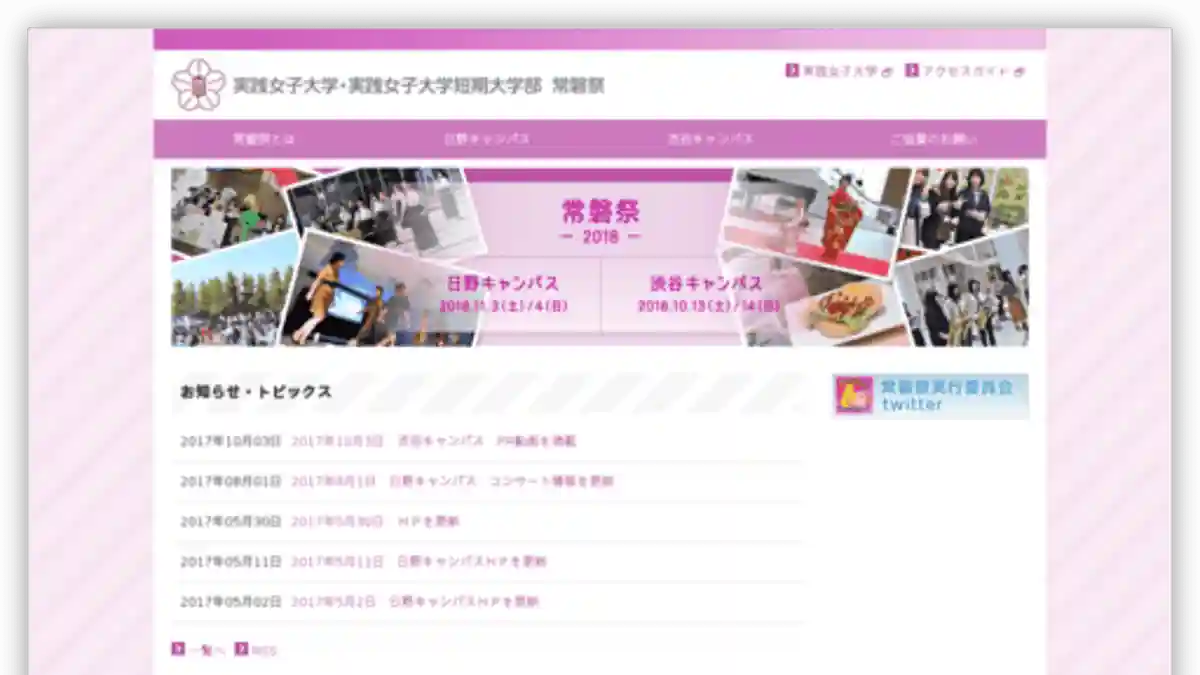The height and width of the screenshot is (675, 1200).
Task: Open the 常磐祭とは navigation tab
Action: click(264, 139)
